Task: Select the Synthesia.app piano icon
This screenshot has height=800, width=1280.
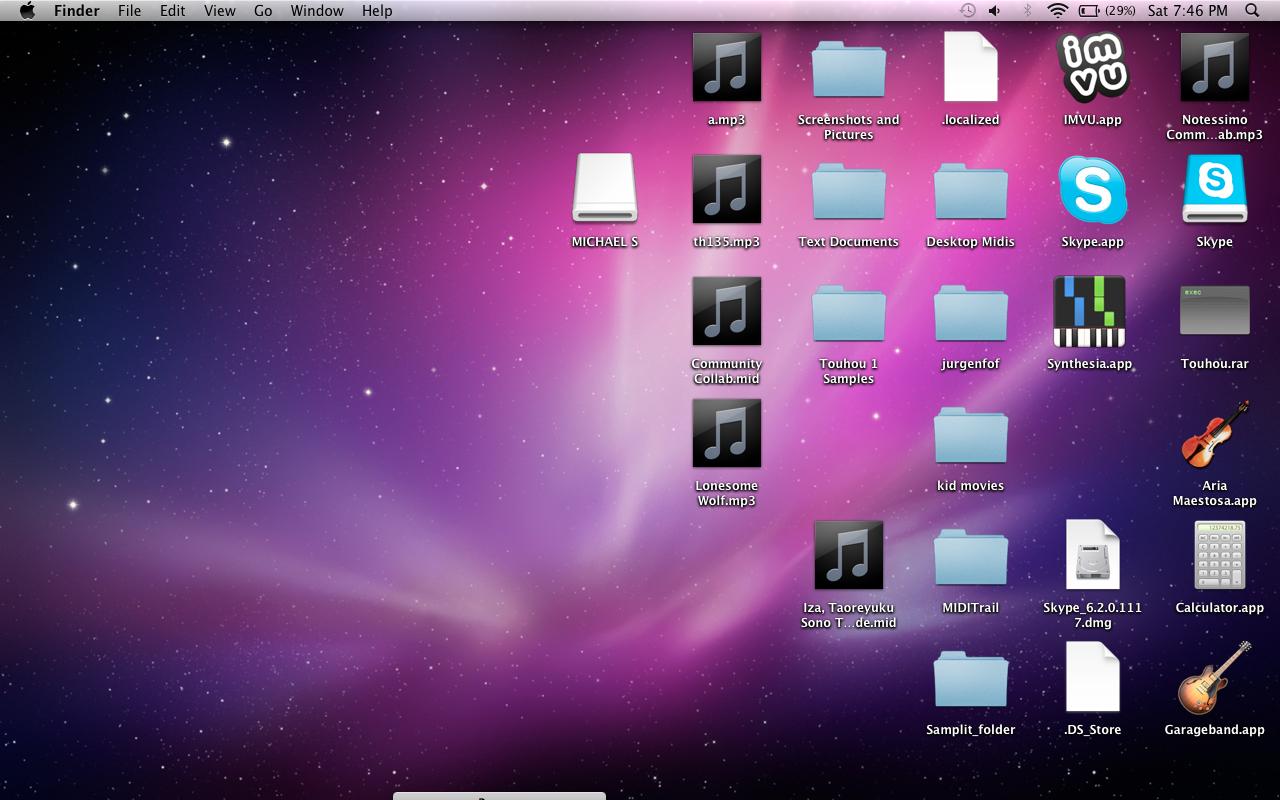Action: [x=1089, y=311]
